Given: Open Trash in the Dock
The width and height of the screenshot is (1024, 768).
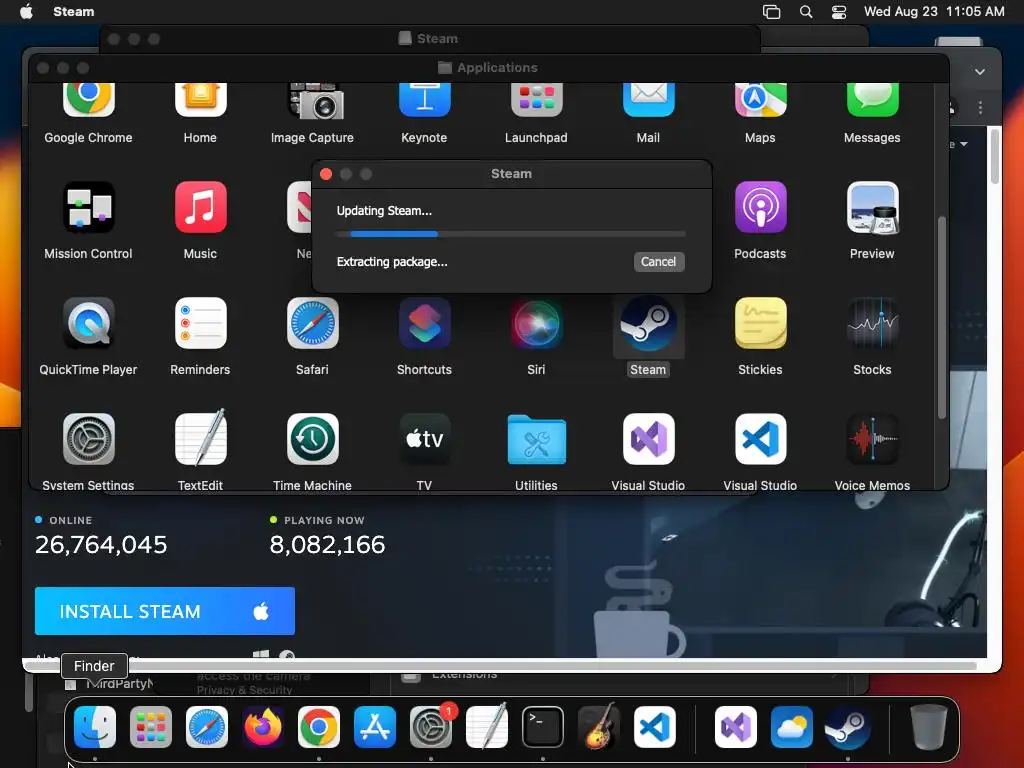Looking at the screenshot, I should pyautogui.click(x=929, y=727).
